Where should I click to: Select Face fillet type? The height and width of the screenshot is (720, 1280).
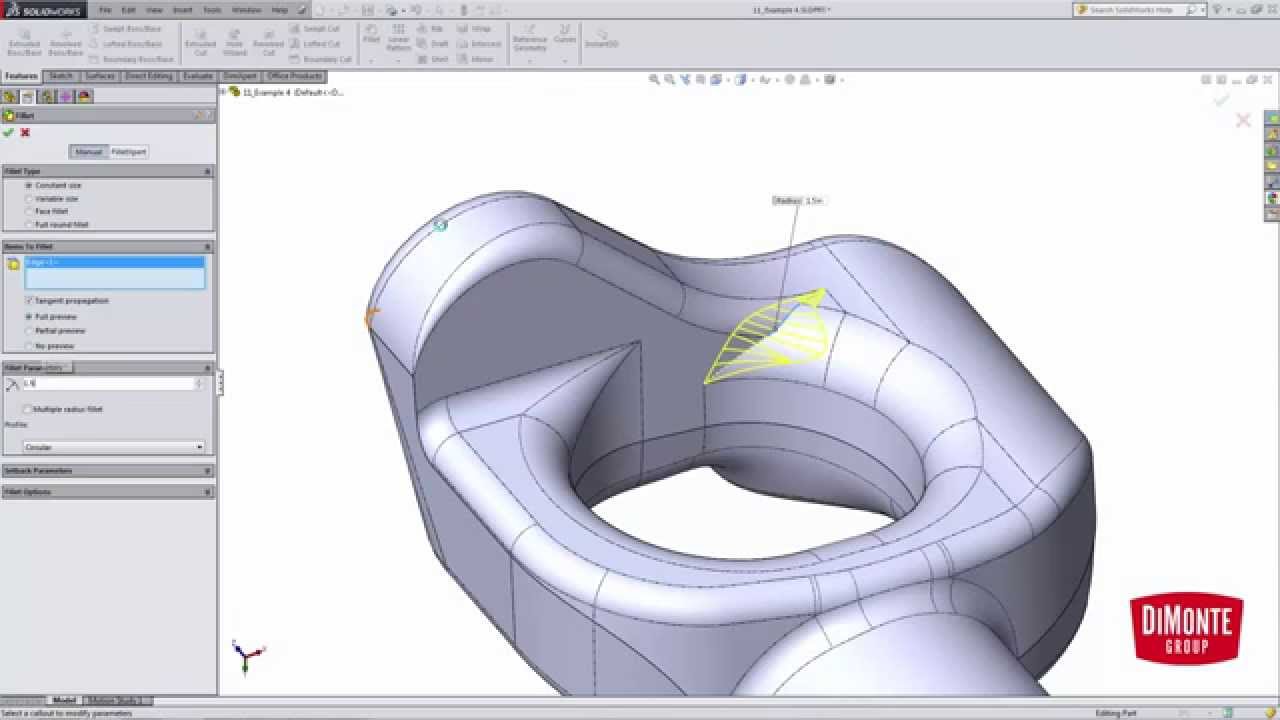[x=47, y=211]
